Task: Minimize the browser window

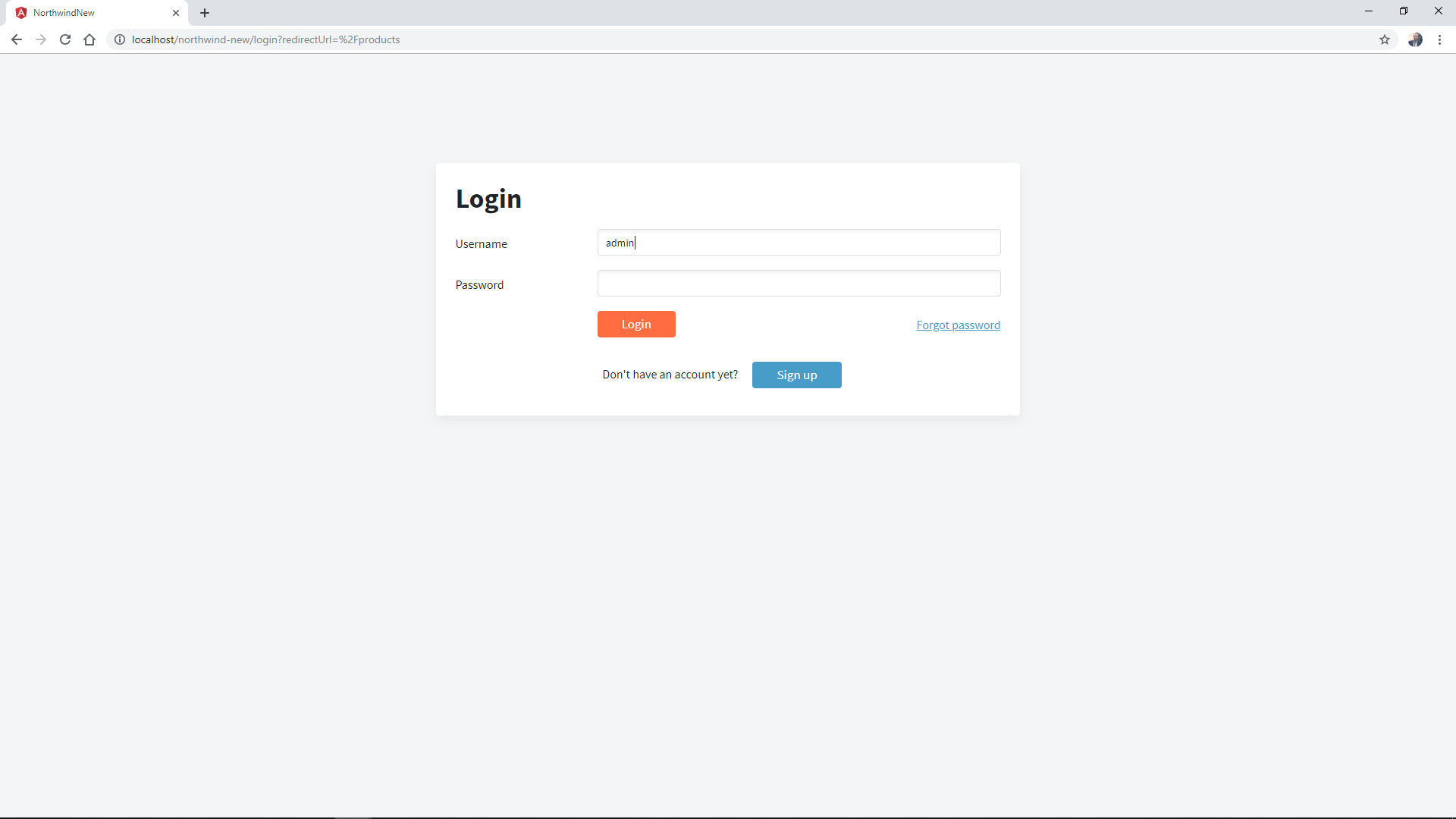Action: pos(1369,11)
